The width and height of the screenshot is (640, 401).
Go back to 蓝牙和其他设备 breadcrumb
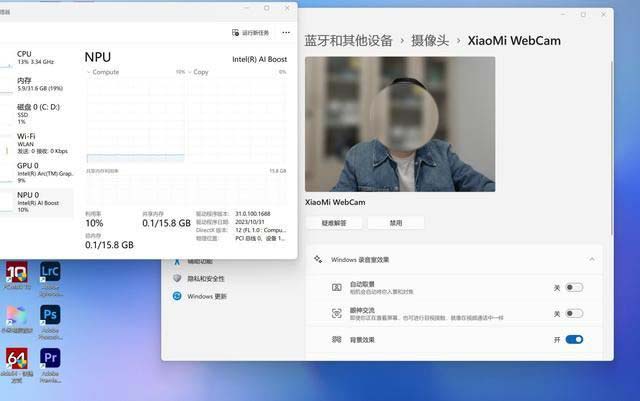[347, 40]
